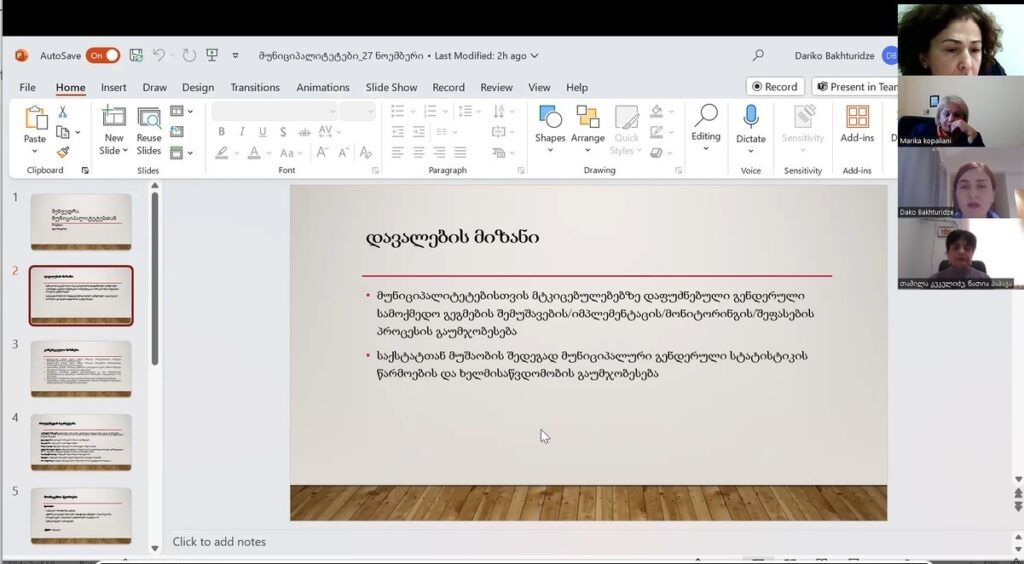The width and height of the screenshot is (1024, 564).
Task: Expand the Editing dropdown
Action: click(706, 130)
